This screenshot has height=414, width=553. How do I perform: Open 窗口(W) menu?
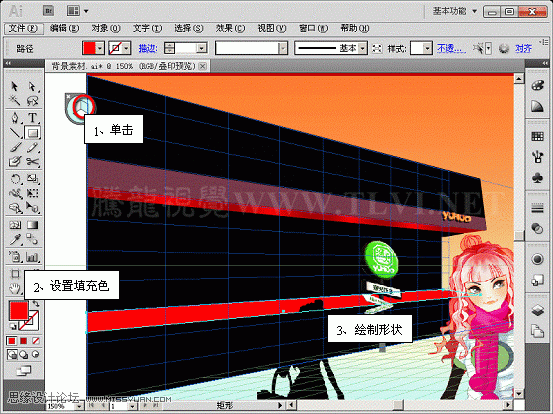click(x=313, y=28)
